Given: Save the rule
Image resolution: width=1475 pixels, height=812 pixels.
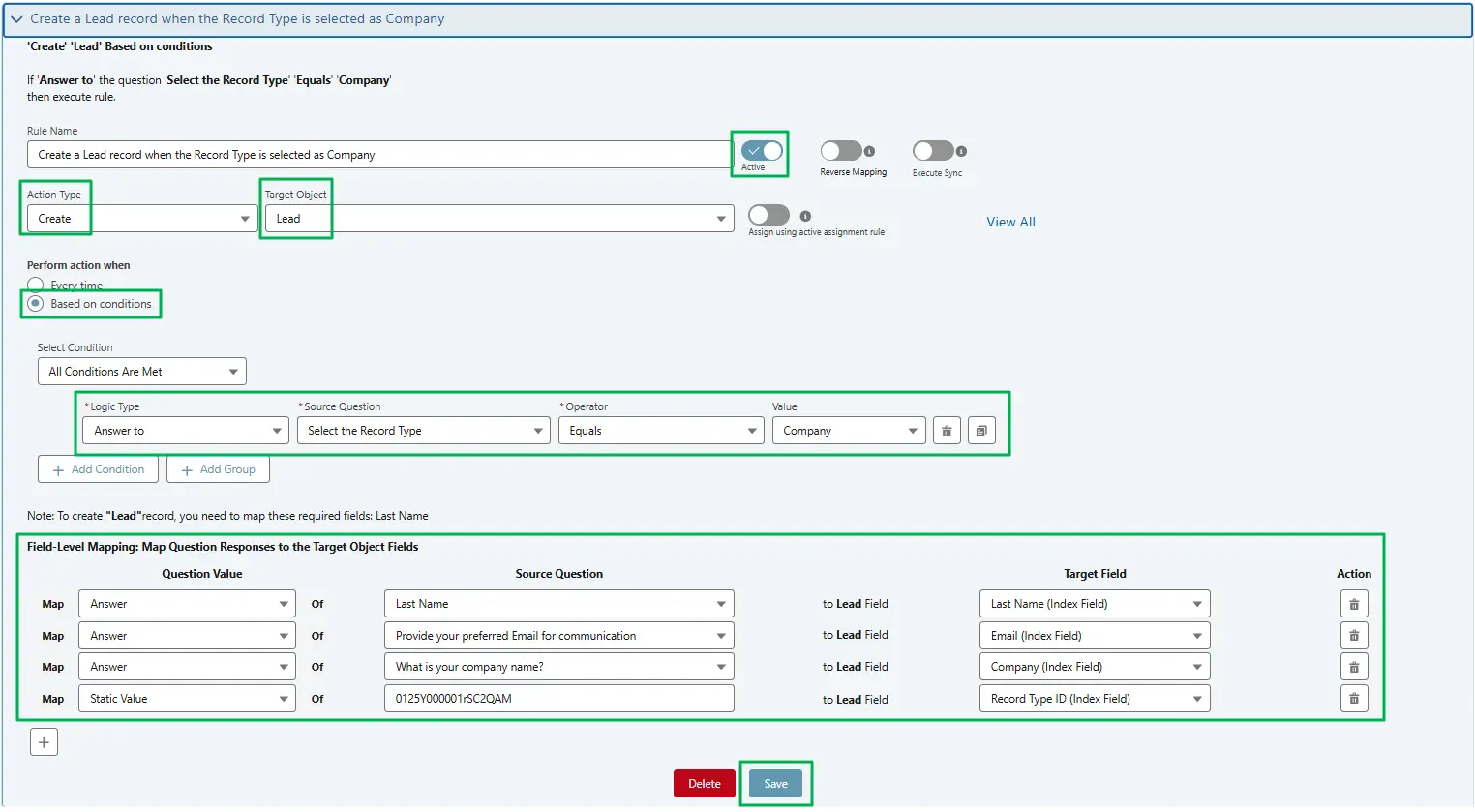Looking at the screenshot, I should click(774, 783).
